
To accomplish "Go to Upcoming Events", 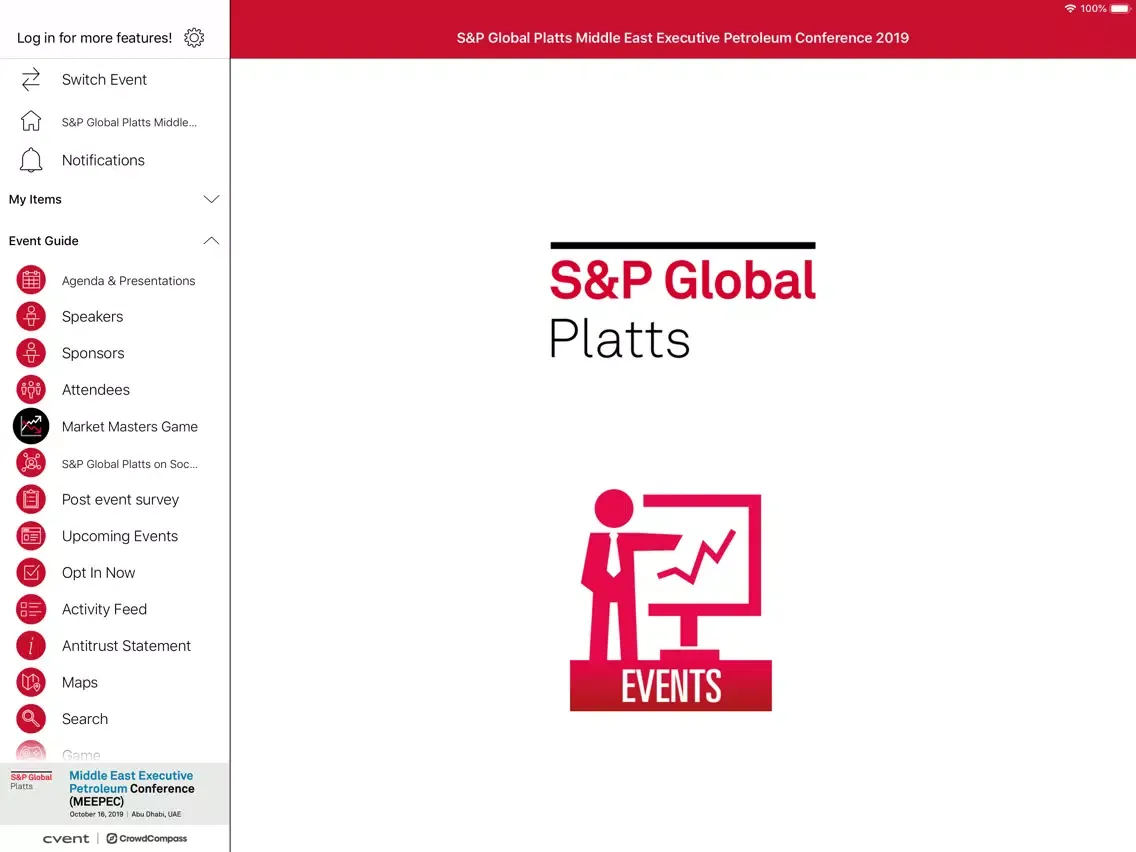I will pyautogui.click(x=120, y=537).
